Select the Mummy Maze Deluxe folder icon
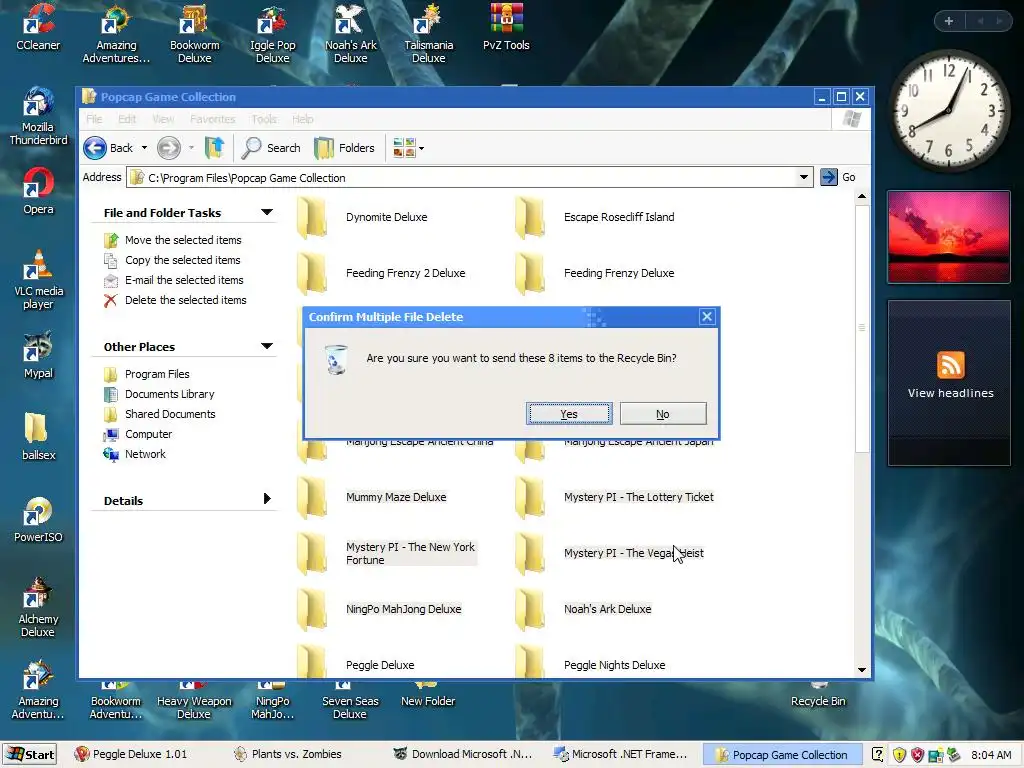The width and height of the screenshot is (1024, 768). (312, 497)
